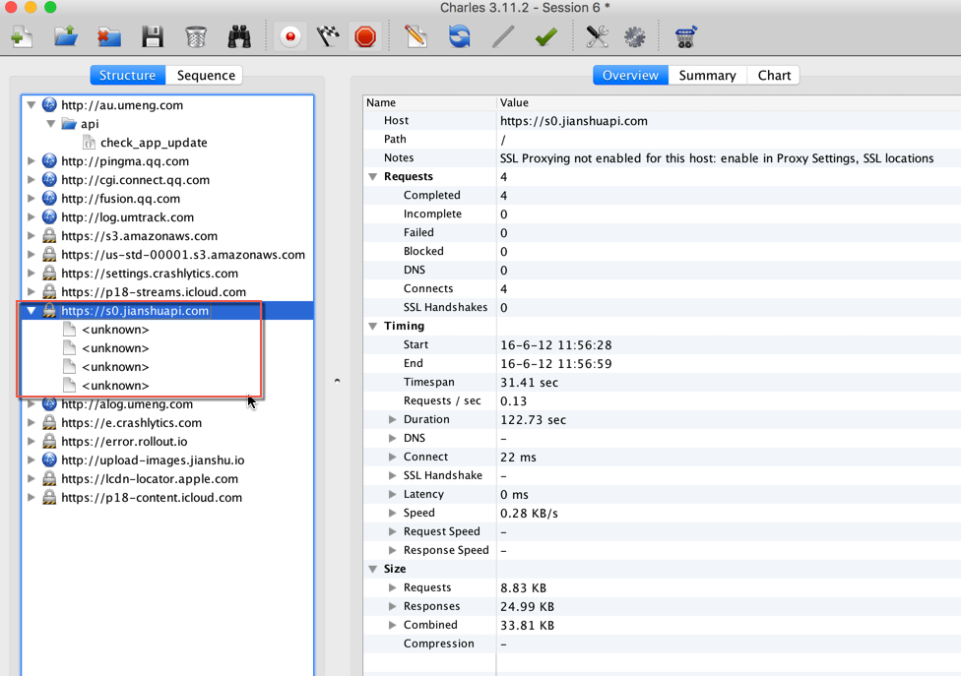
Task: Toggle recording with the red record button
Action: click(x=290, y=37)
